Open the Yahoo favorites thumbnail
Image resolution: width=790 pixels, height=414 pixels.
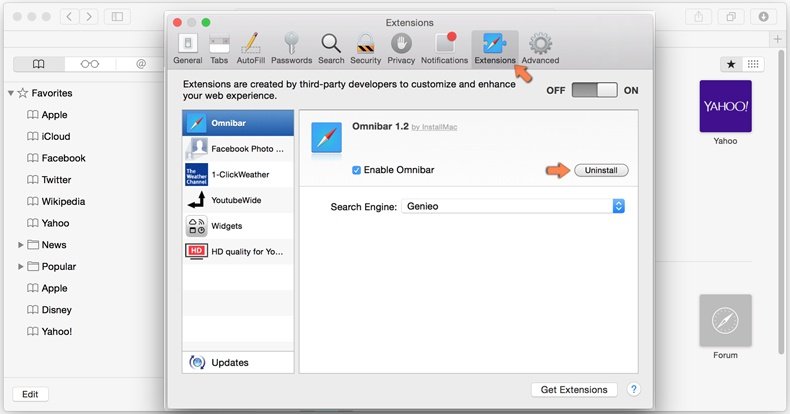click(726, 106)
